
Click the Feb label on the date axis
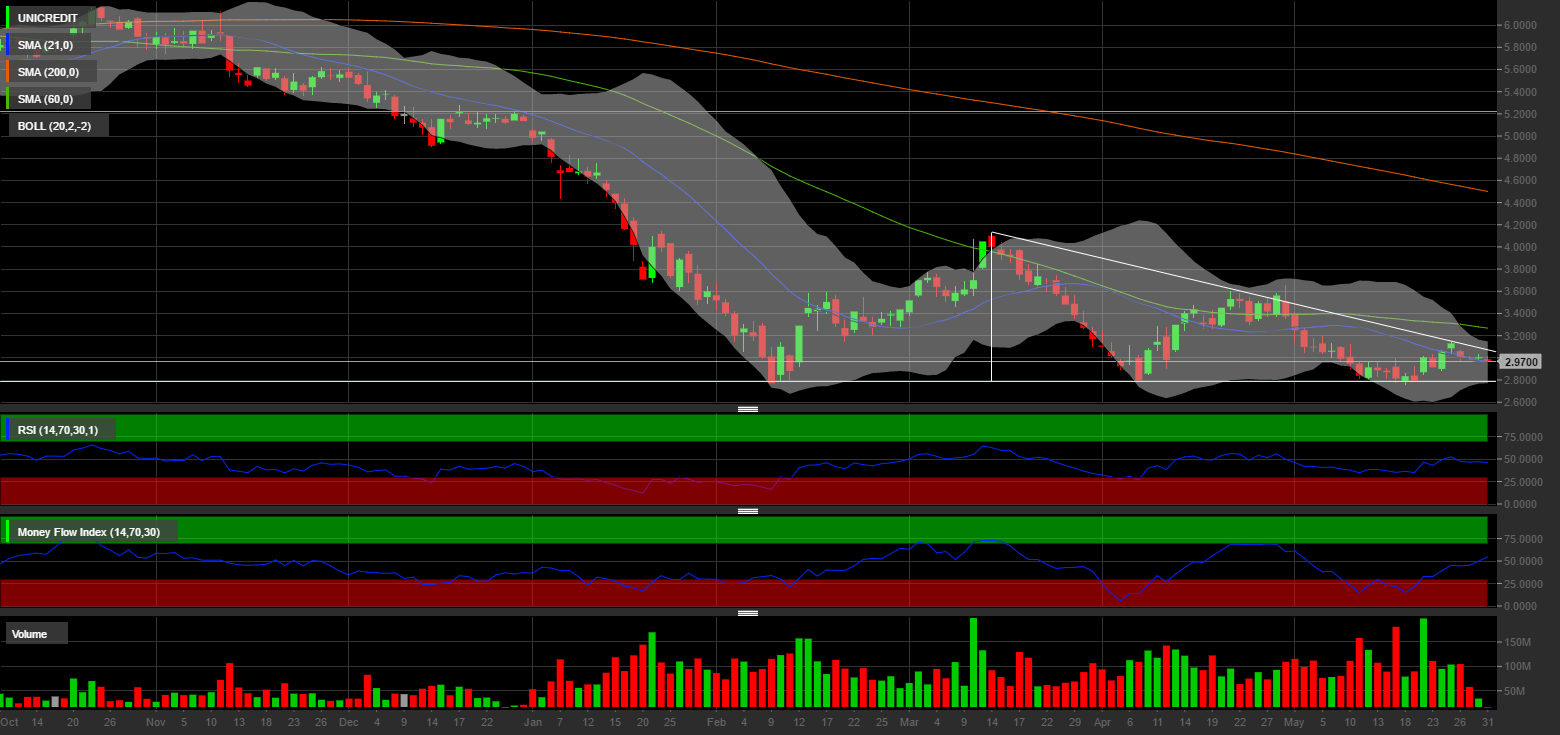(715, 721)
